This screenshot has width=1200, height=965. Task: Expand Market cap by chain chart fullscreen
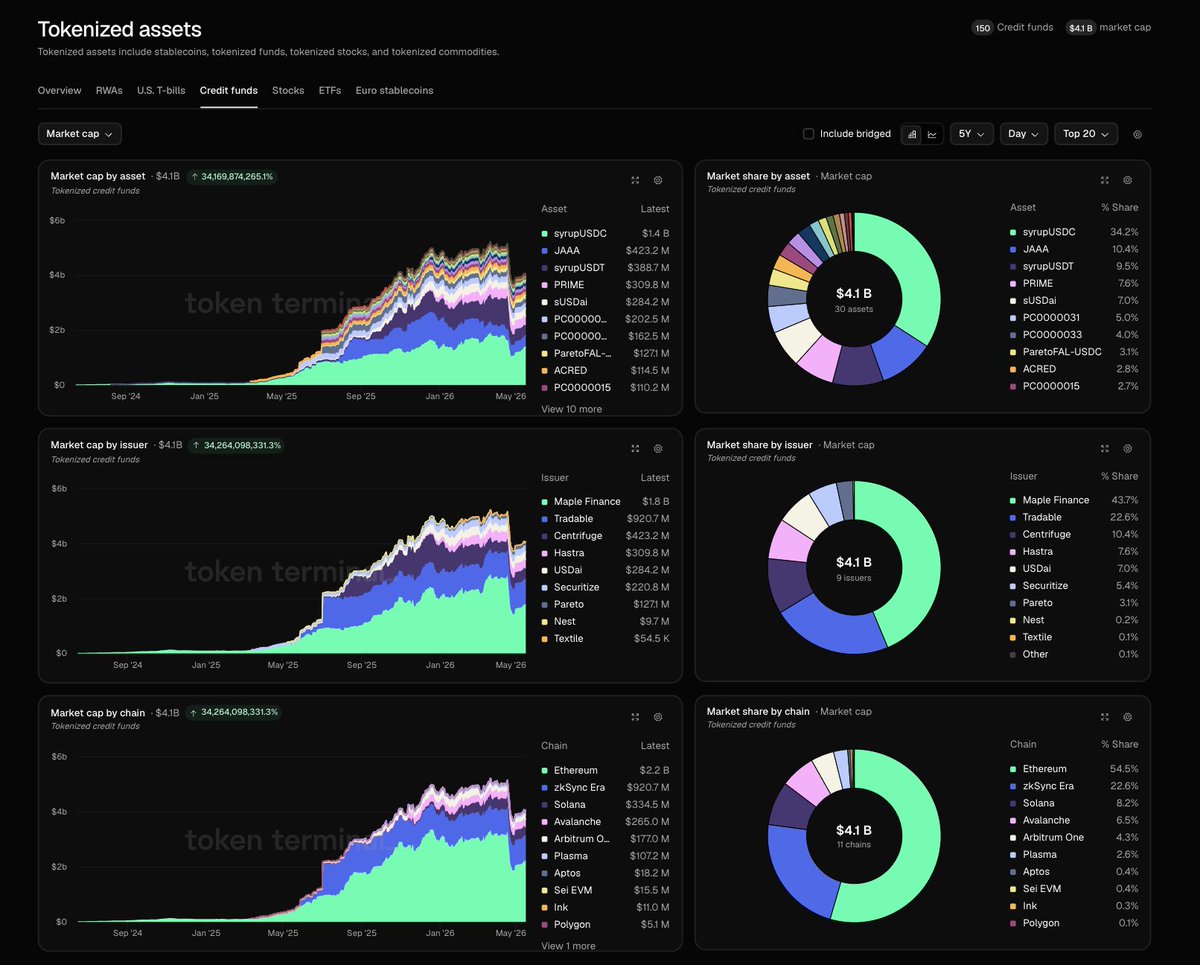coord(635,717)
